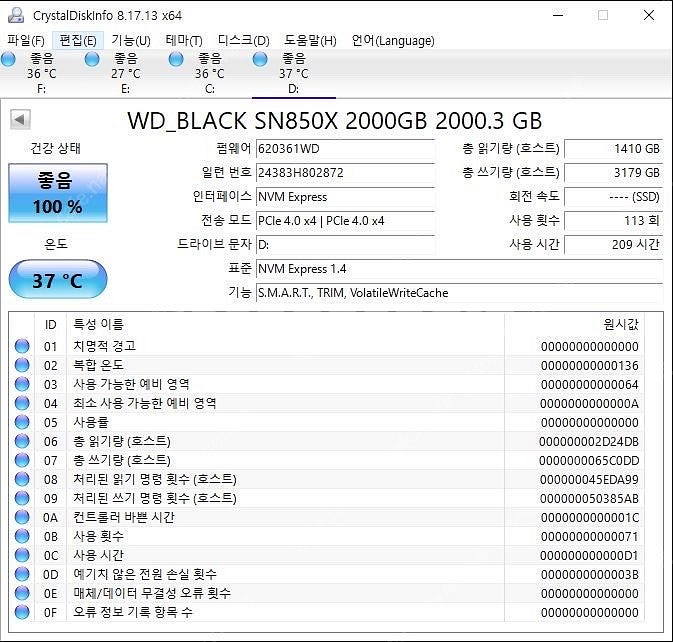
Task: Click the status orb for attribute 01 치명적 경고
Action: pyautogui.click(x=22, y=346)
